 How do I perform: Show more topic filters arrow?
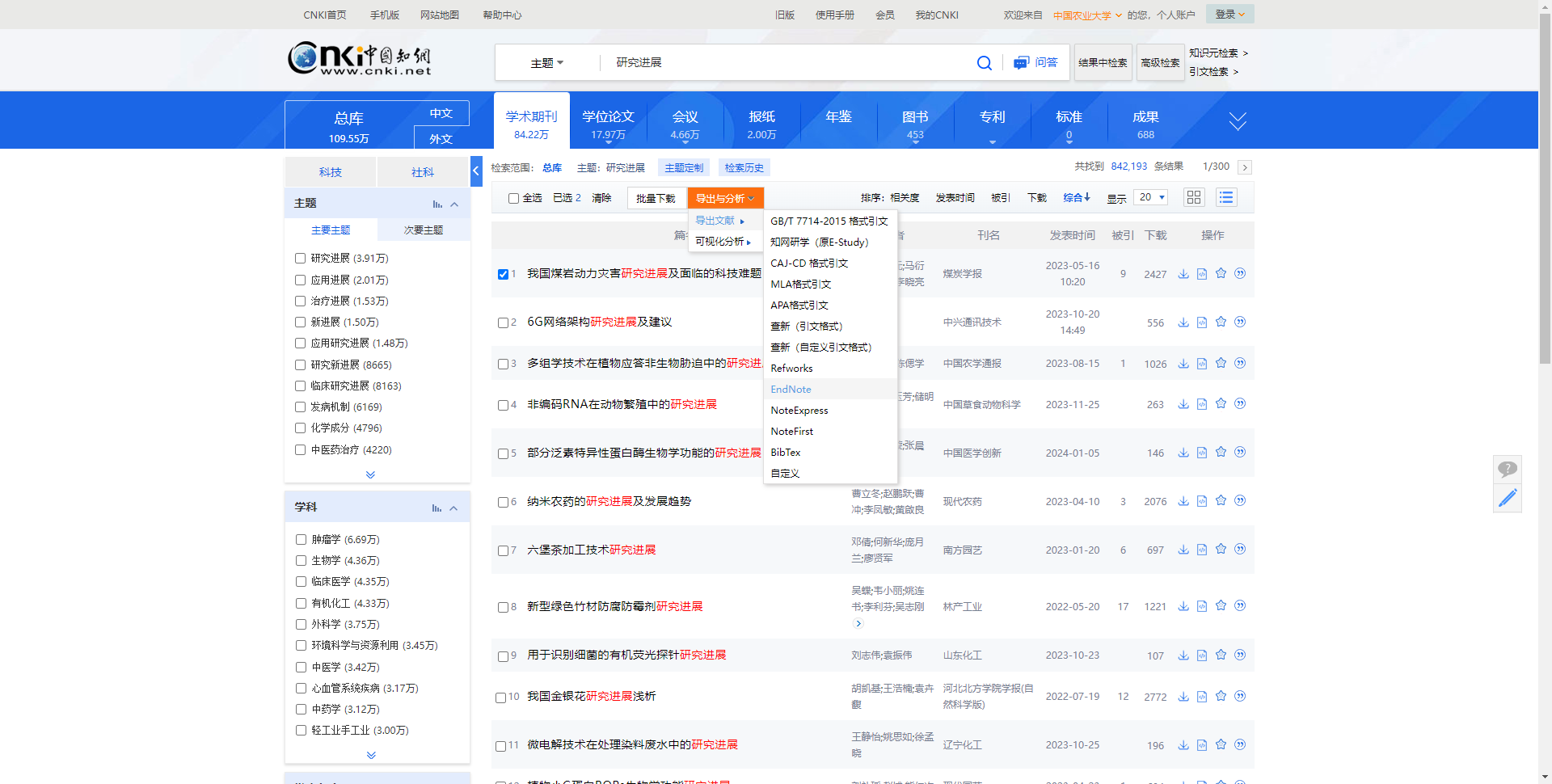tap(370, 474)
